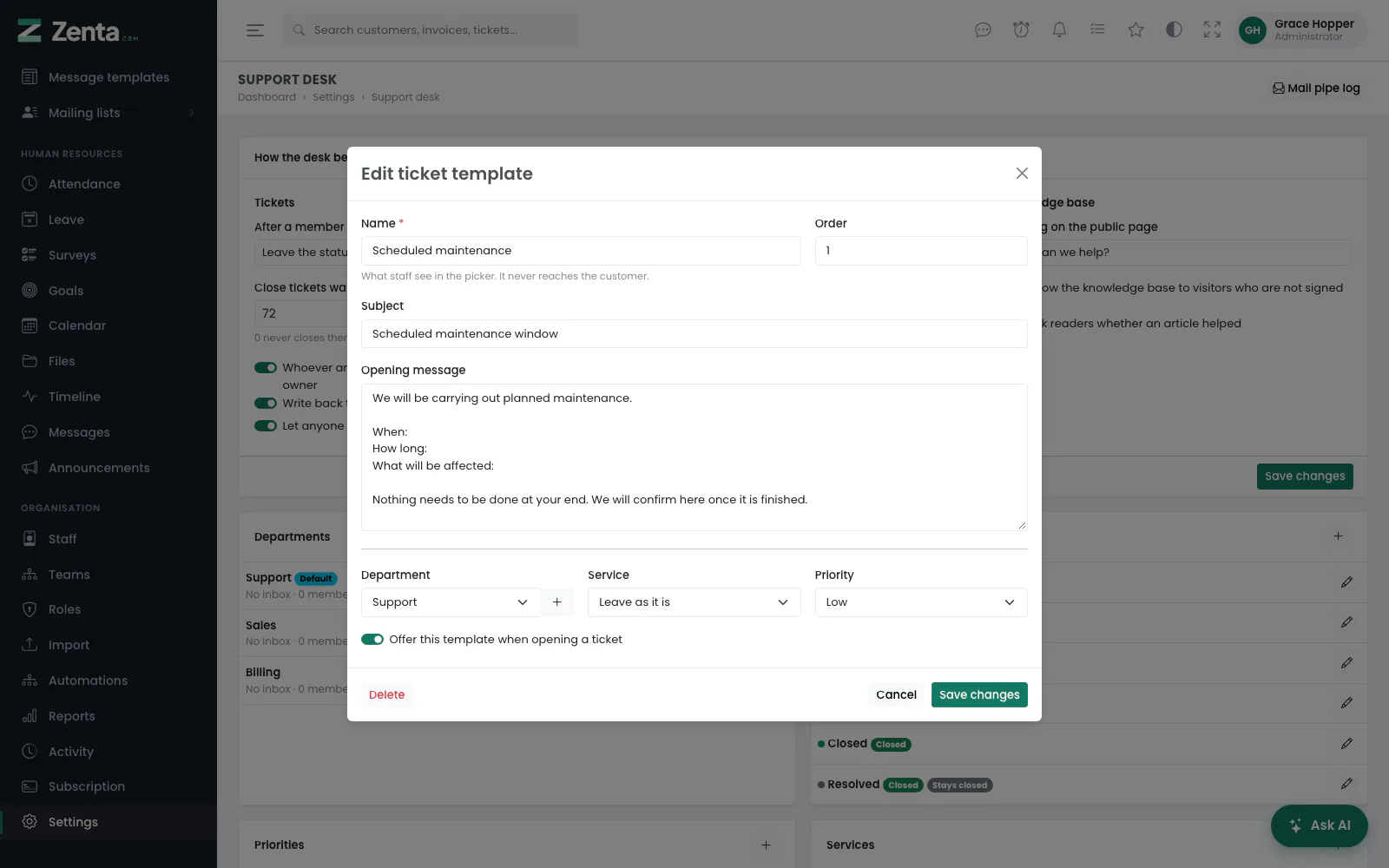Add a new department with plus icon

click(557, 602)
